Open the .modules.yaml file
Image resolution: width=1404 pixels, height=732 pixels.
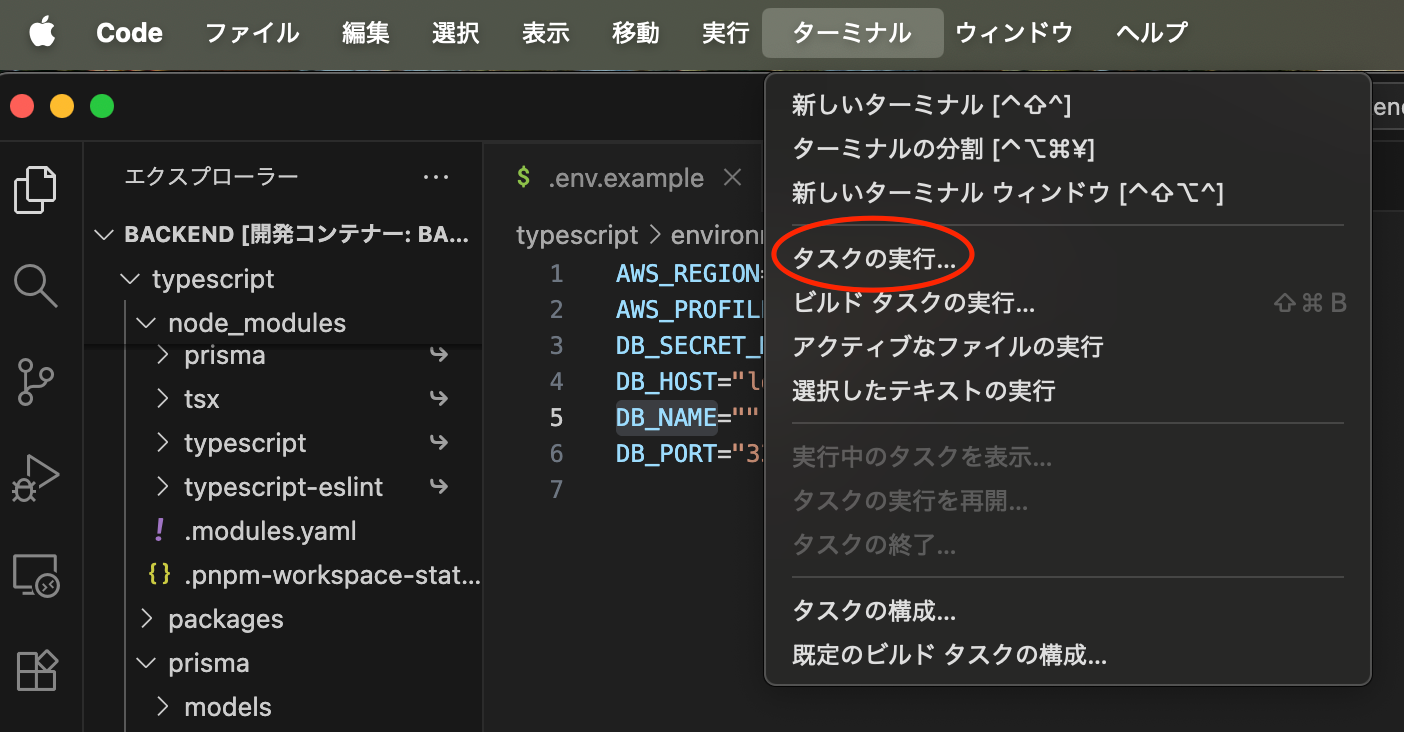coord(270,531)
